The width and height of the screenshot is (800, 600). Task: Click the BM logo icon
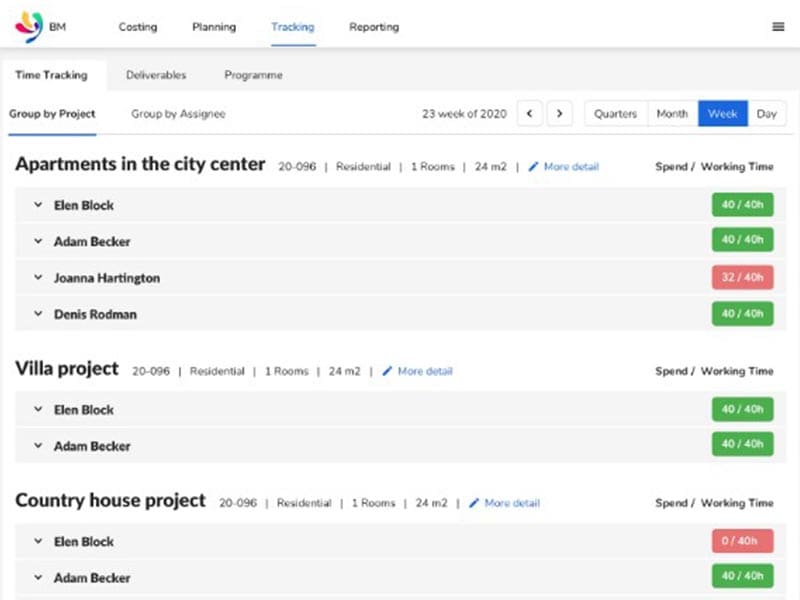[x=29, y=26]
